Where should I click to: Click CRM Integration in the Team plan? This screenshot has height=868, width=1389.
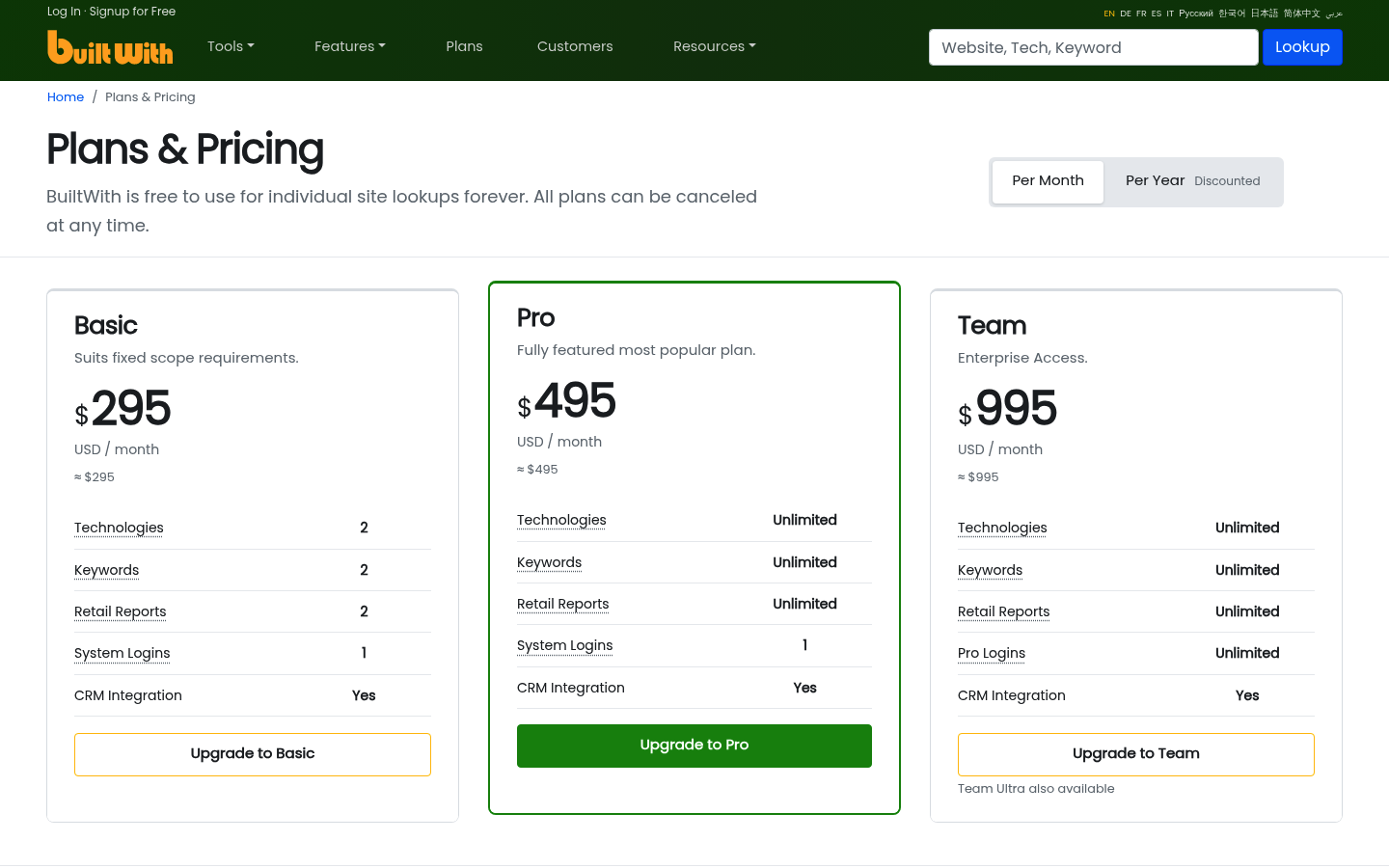pyautogui.click(x=1012, y=695)
